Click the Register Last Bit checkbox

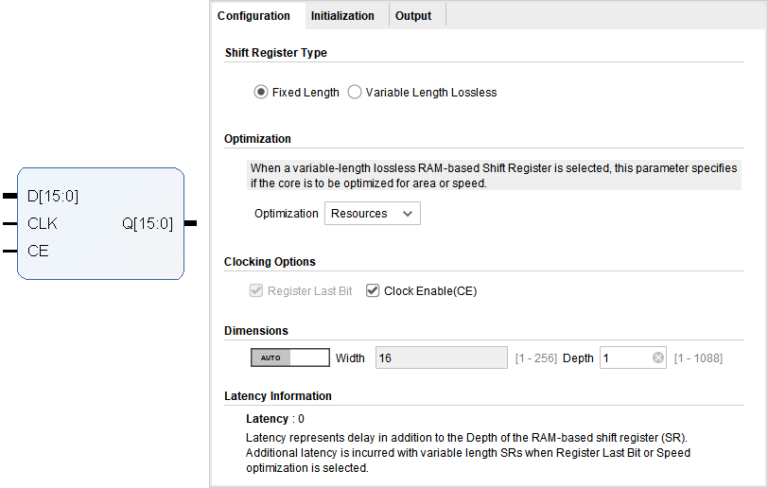pos(257,291)
